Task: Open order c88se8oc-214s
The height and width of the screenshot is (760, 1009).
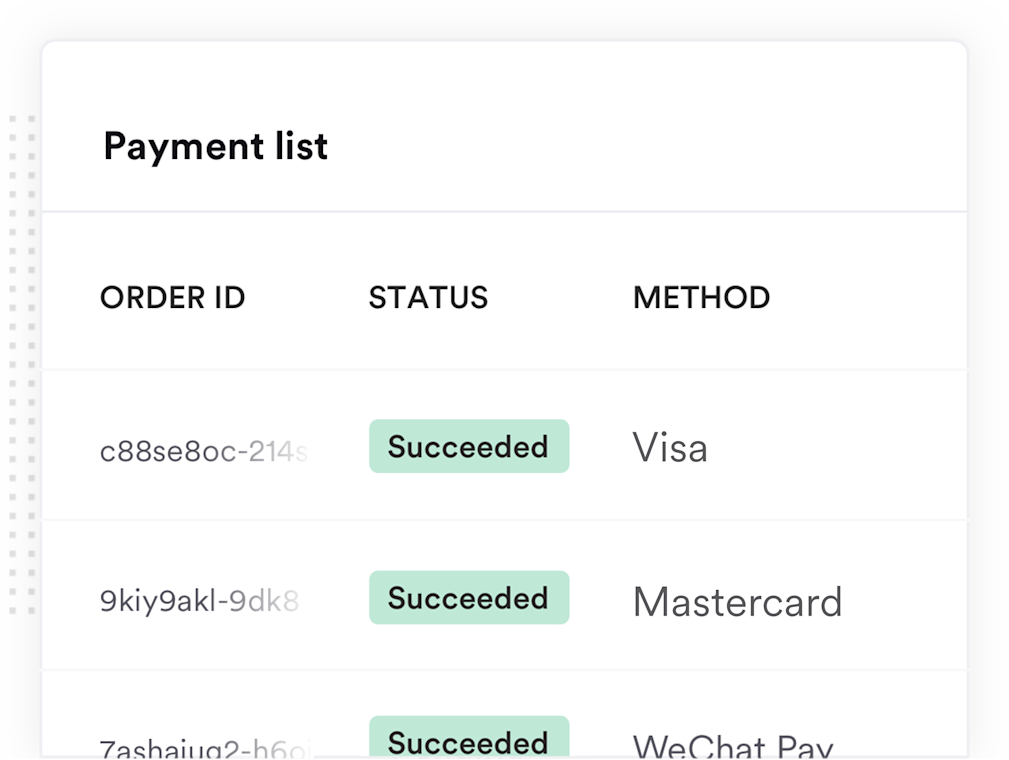Action: coord(204,451)
